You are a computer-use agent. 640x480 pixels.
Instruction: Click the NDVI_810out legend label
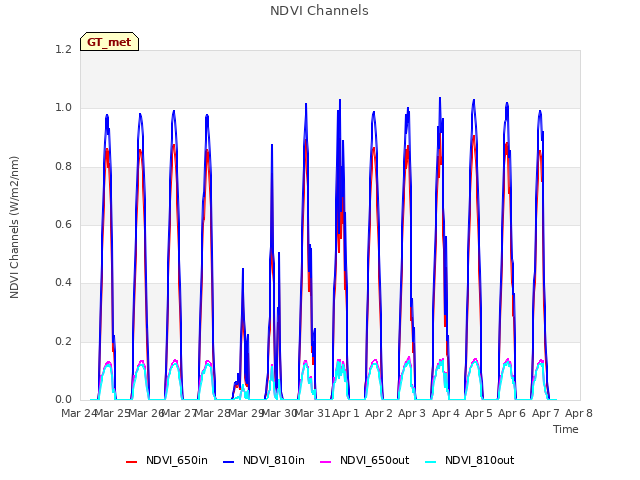pos(479,460)
